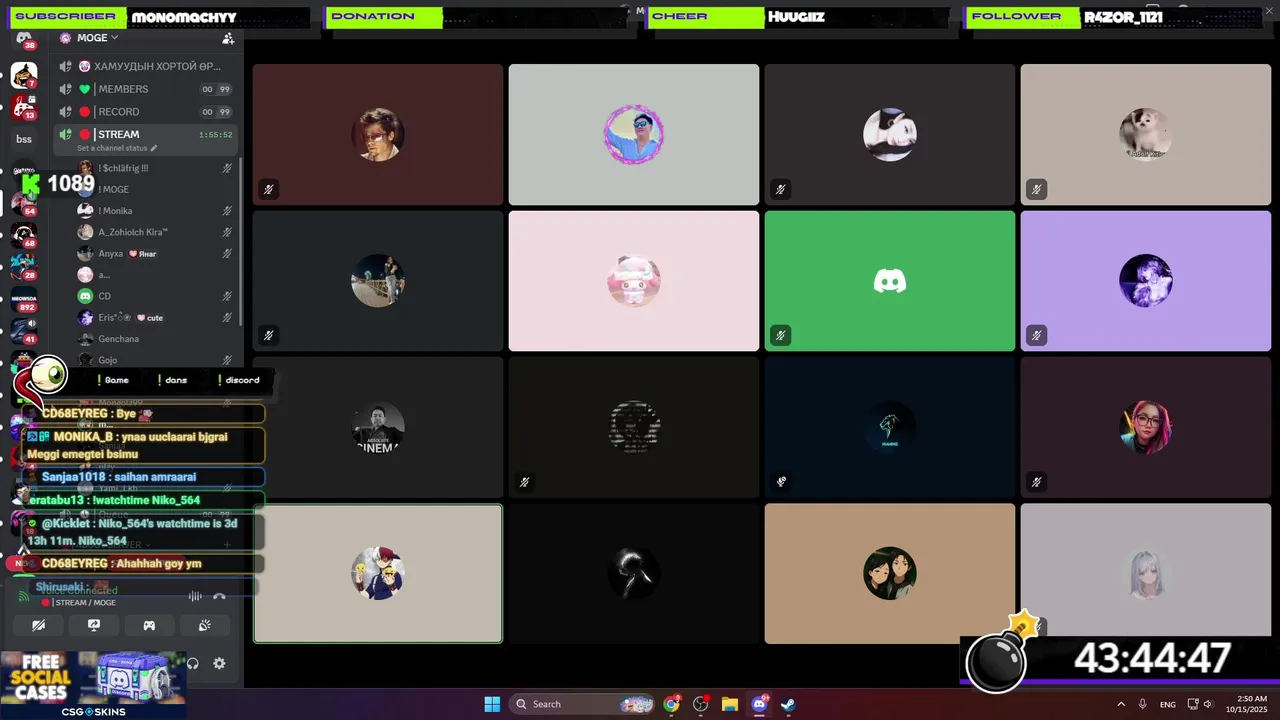Click the '! Game' command label in overlay
The height and width of the screenshot is (720, 1280).
tap(114, 380)
